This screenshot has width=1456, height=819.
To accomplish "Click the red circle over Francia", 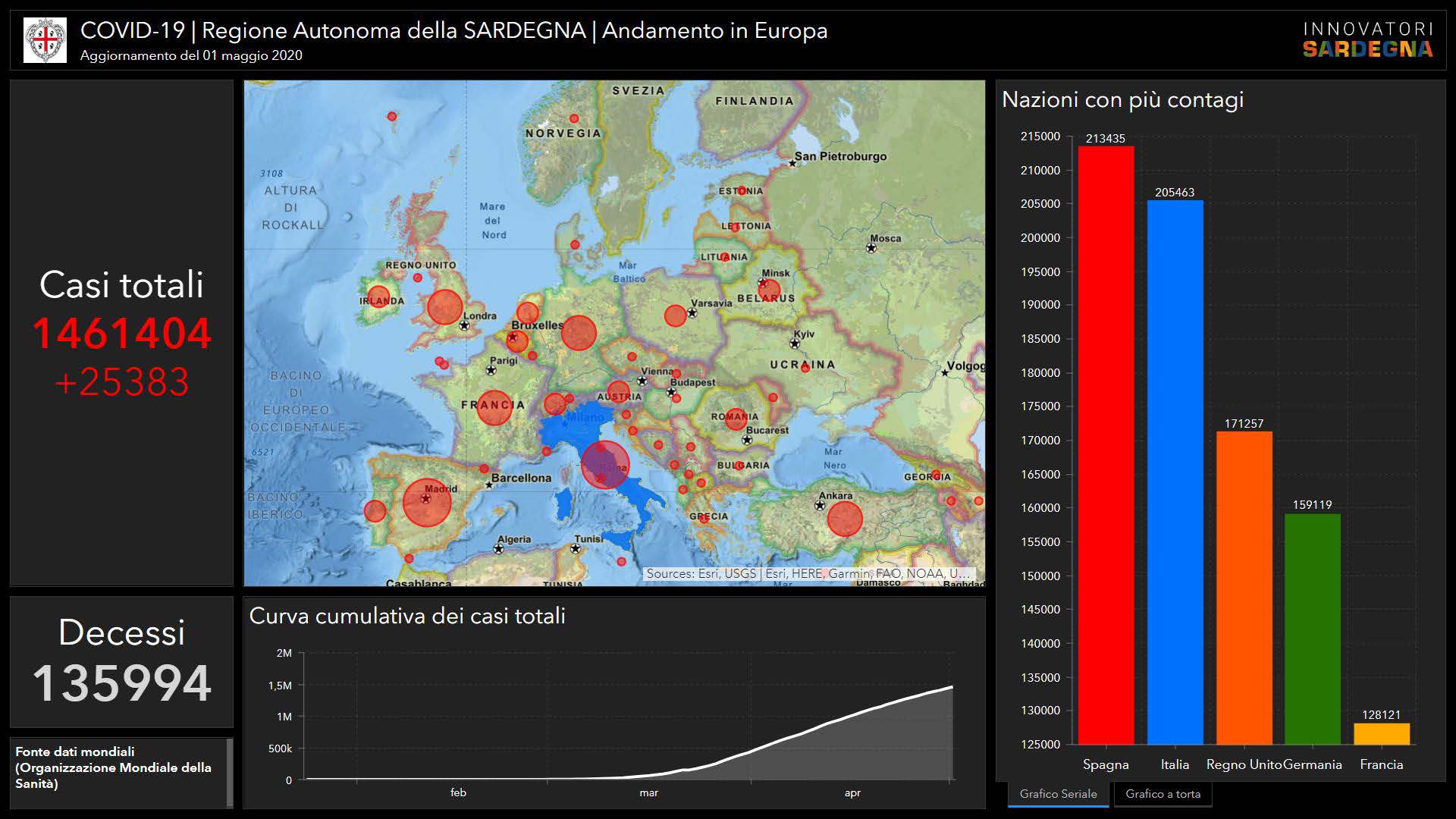I will tap(494, 407).
